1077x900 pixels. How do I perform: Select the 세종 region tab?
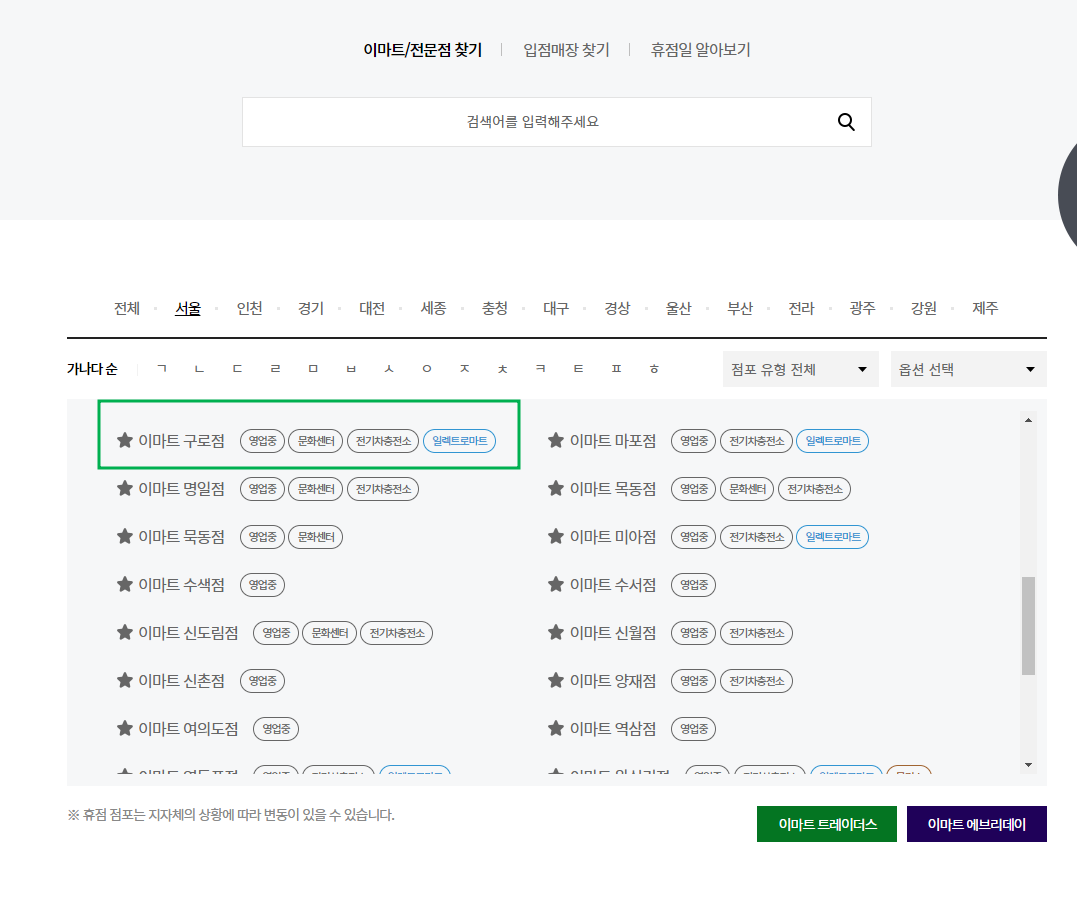(433, 308)
